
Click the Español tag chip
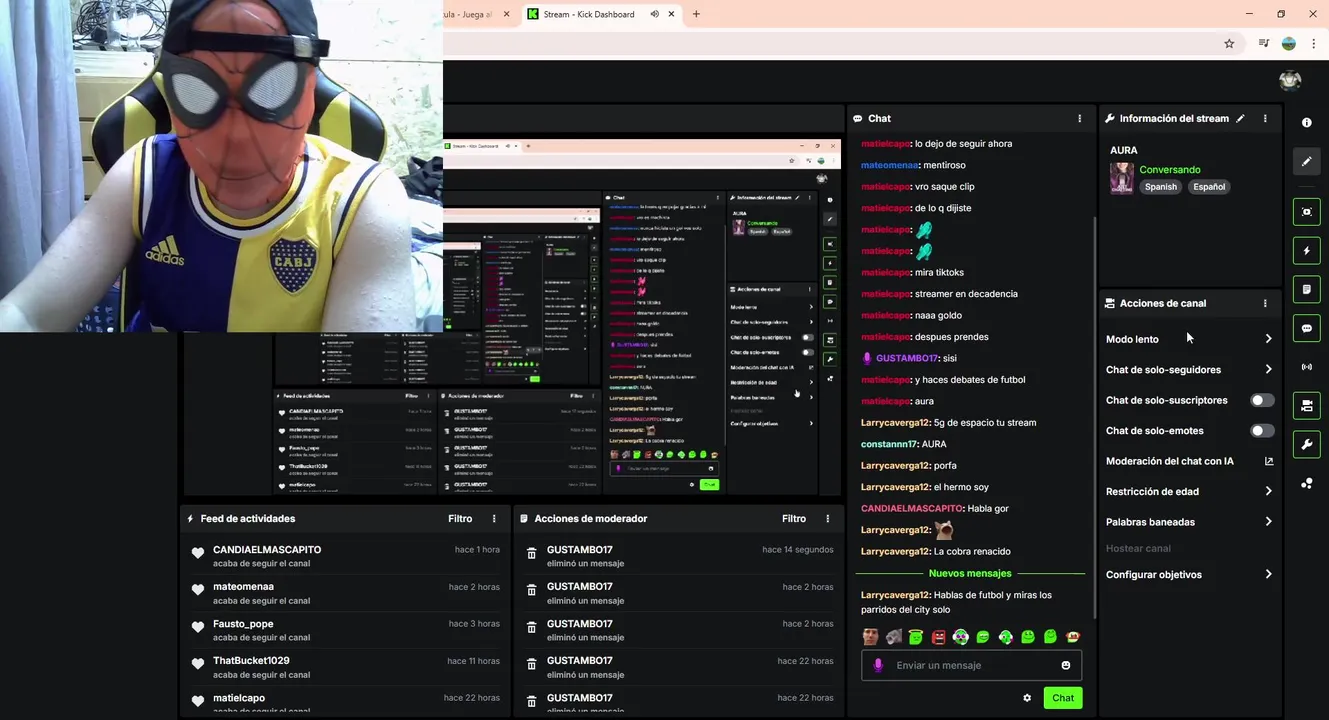(x=1209, y=187)
